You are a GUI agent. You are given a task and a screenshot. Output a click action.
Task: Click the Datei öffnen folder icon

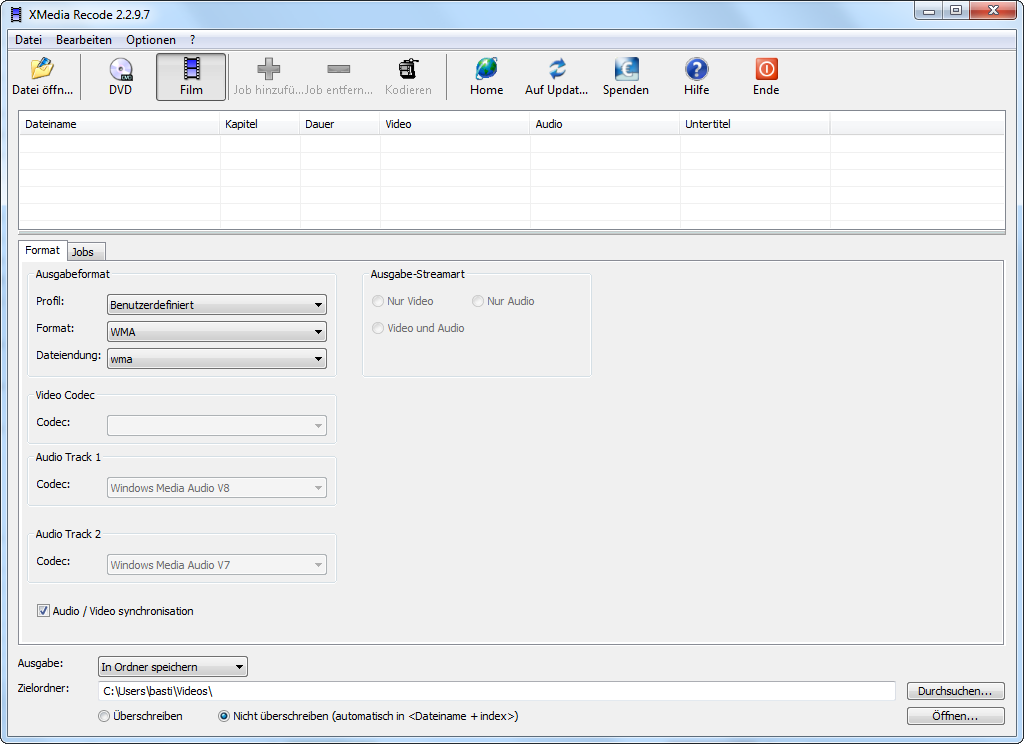click(42, 69)
